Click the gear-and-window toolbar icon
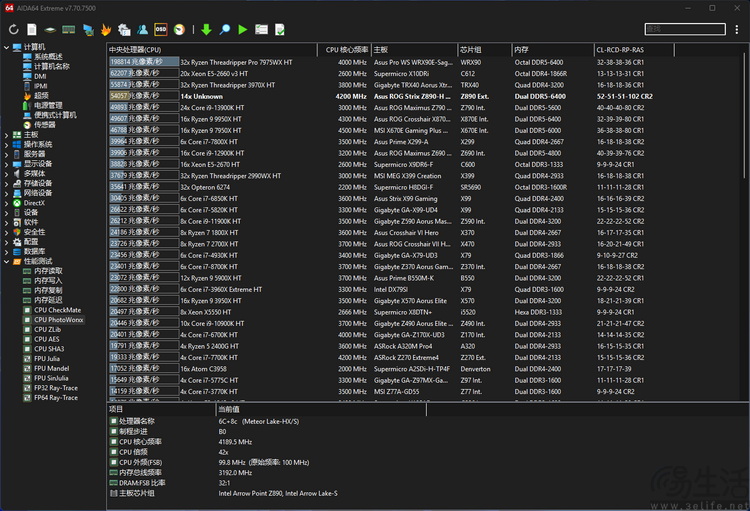This screenshot has width=750, height=511. point(124,30)
